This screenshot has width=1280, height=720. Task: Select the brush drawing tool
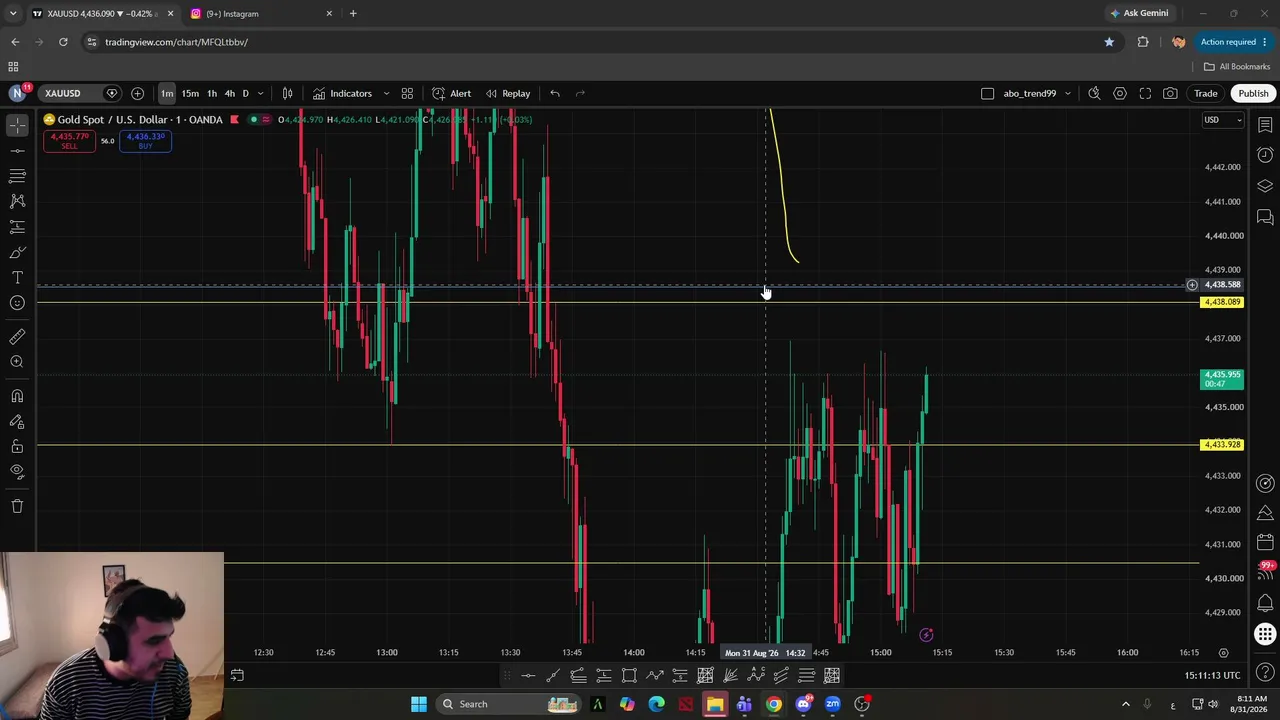[17, 252]
